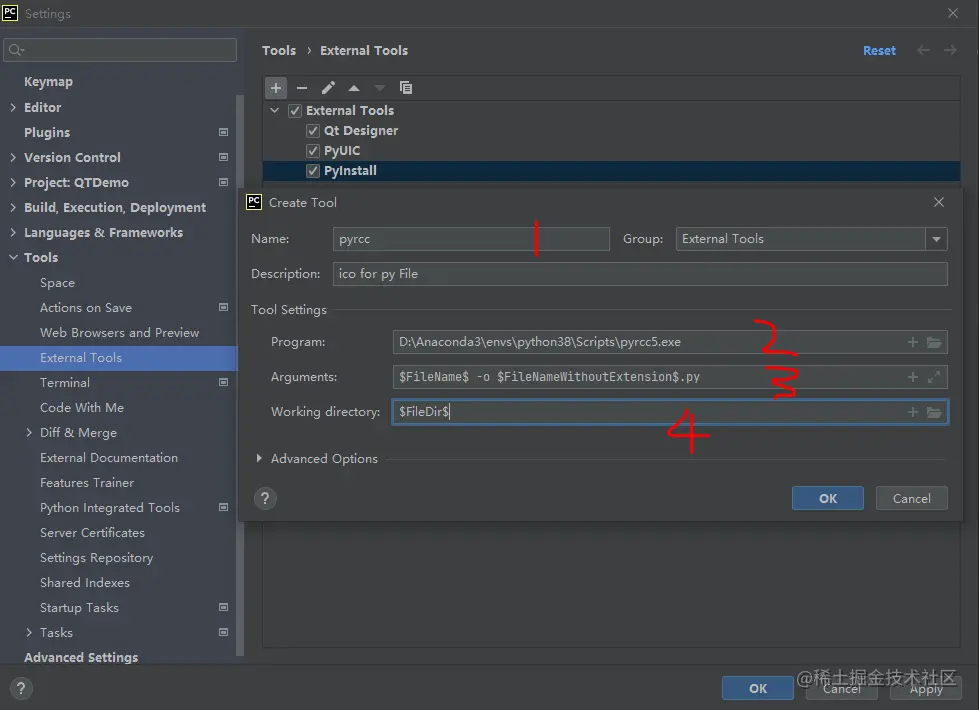The width and height of the screenshot is (979, 710).
Task: Open Settings help question mark
Action: click(21, 688)
